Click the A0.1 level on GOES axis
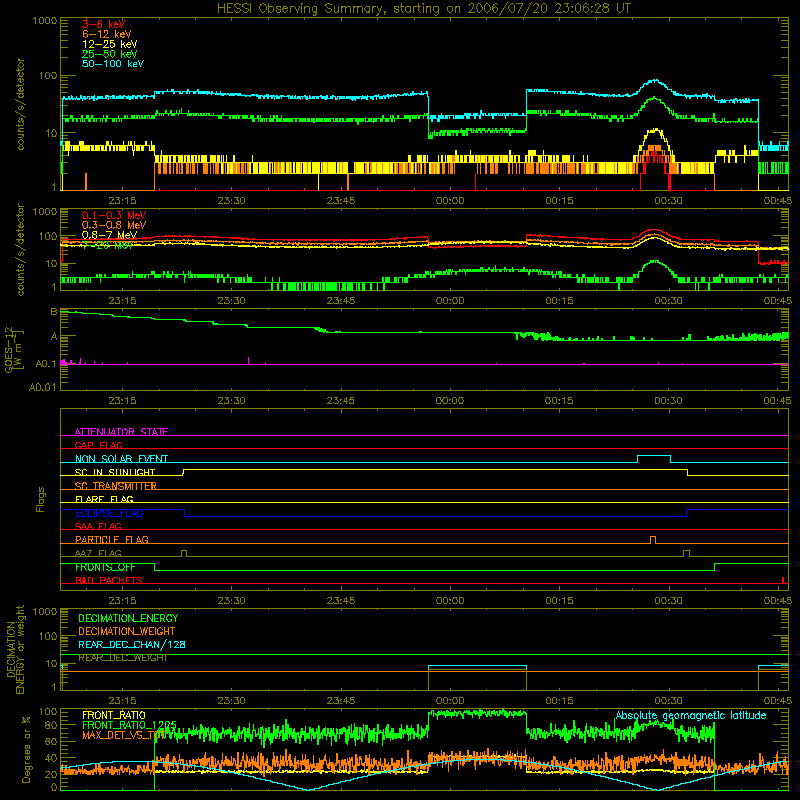The image size is (800, 800). 46,364
